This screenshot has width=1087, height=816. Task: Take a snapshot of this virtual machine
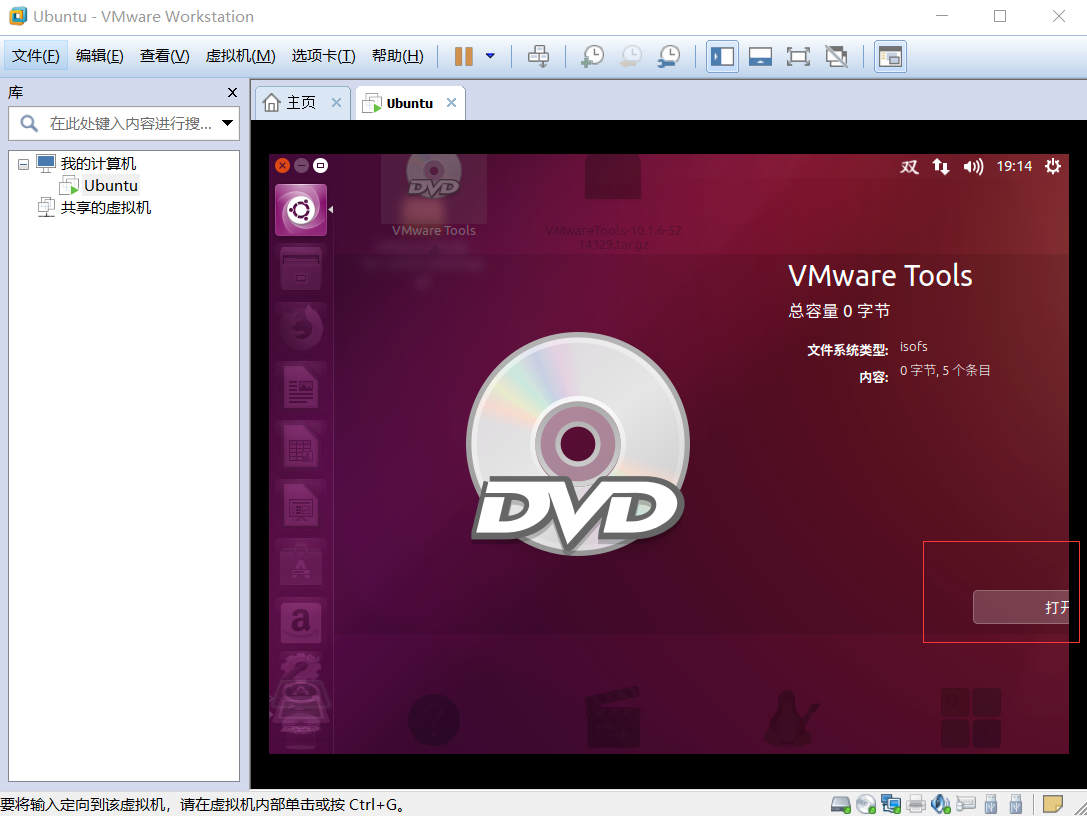point(593,56)
